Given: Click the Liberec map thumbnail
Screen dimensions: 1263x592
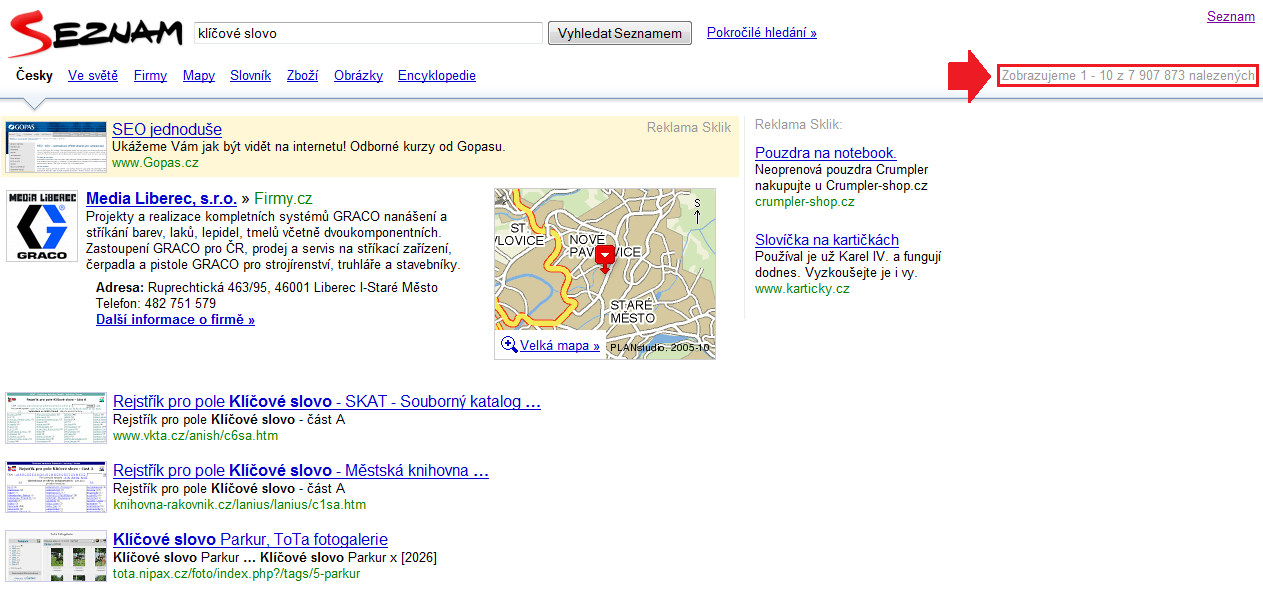Looking at the screenshot, I should click(605, 273).
